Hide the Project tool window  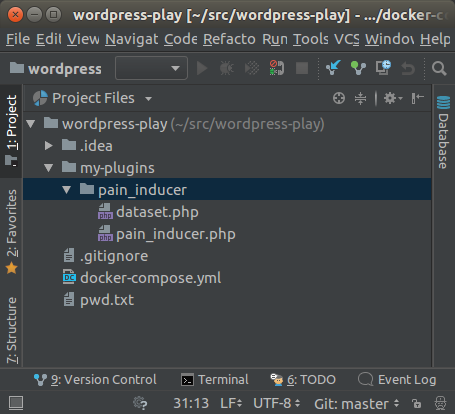click(418, 98)
